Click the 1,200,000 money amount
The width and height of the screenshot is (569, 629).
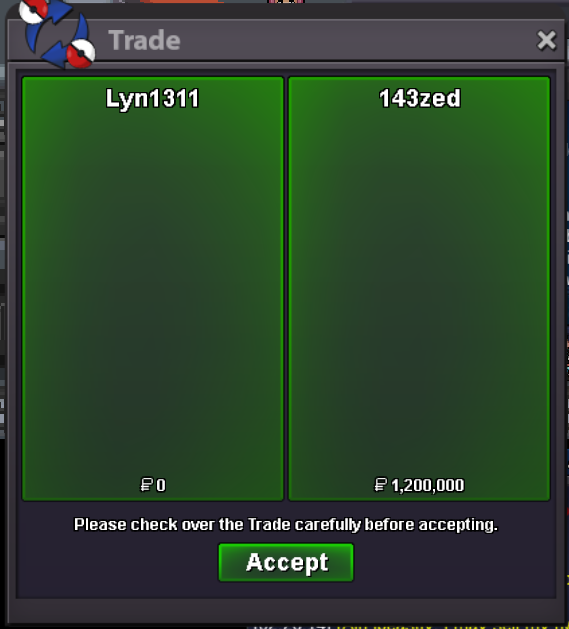click(x=428, y=485)
